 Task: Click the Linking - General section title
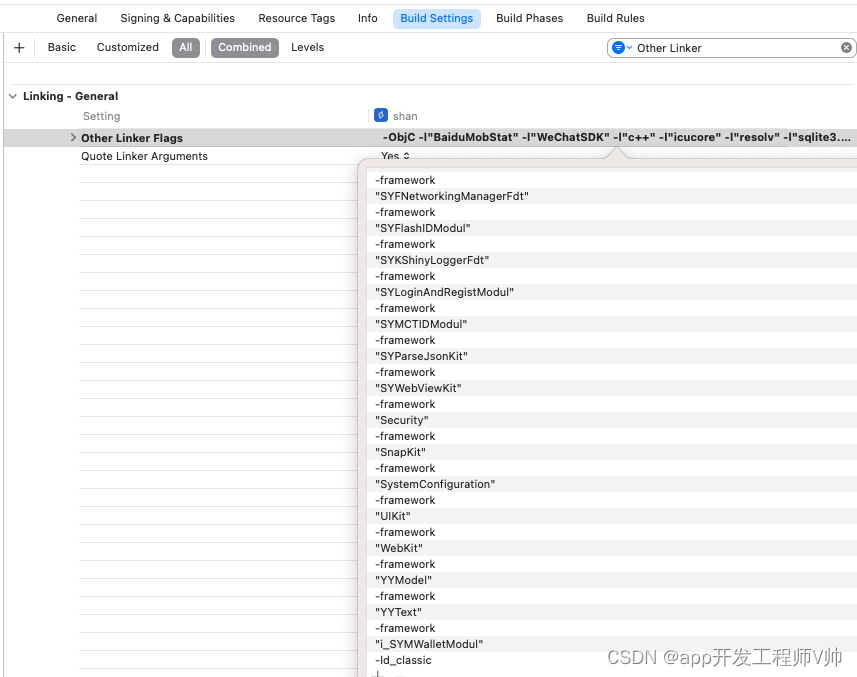[71, 96]
